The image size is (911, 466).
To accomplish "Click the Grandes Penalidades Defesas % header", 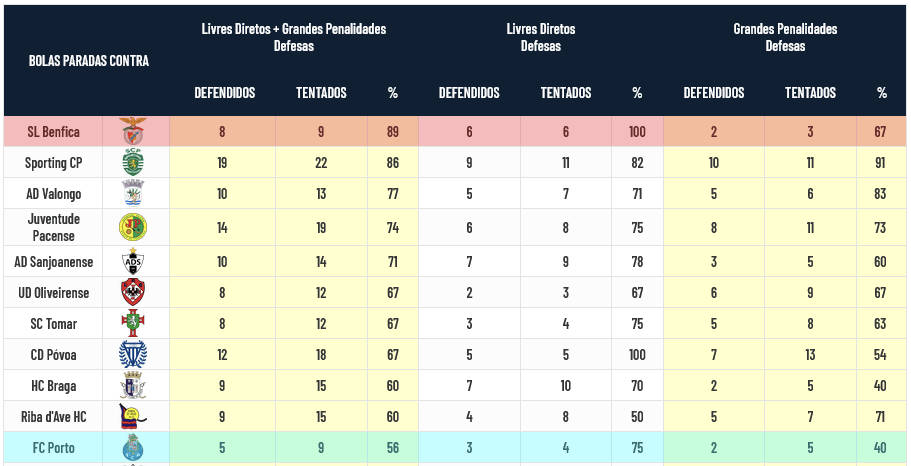I will coord(882,93).
